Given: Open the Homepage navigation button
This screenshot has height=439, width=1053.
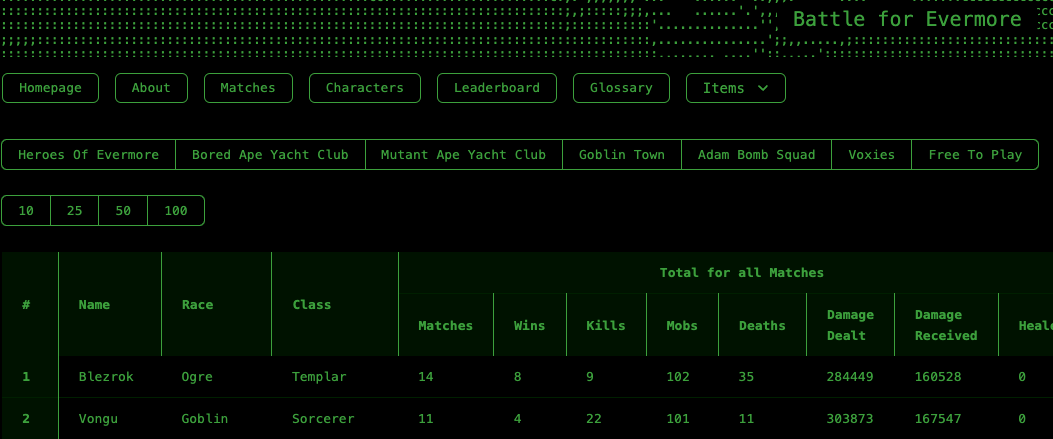Looking at the screenshot, I should 50,88.
